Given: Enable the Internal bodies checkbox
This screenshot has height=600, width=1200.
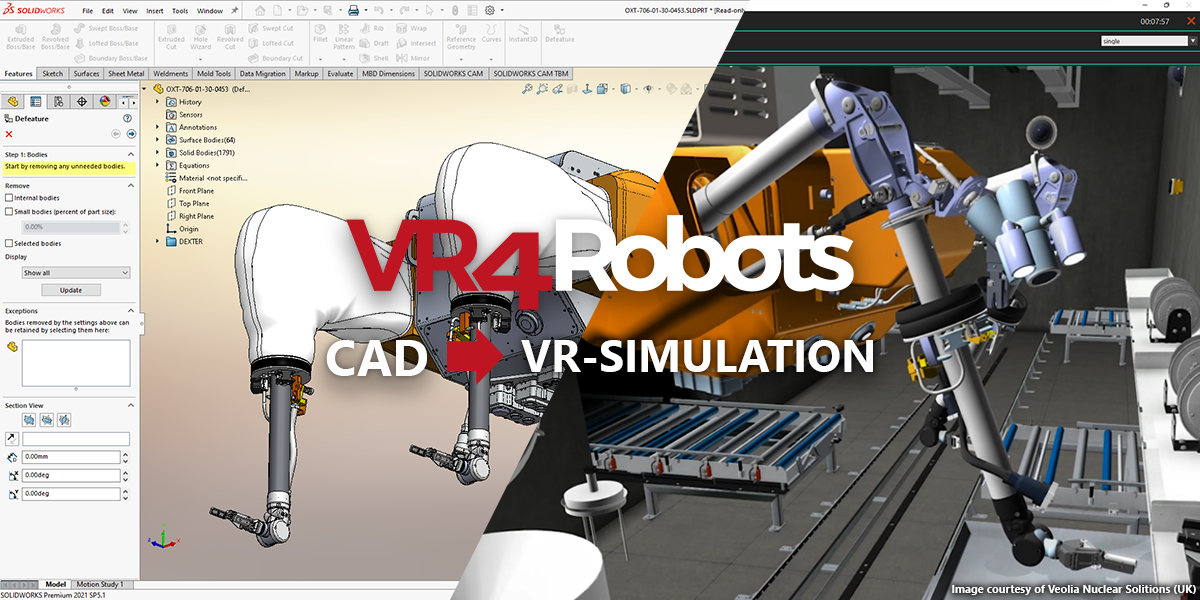Looking at the screenshot, I should (x=9, y=198).
